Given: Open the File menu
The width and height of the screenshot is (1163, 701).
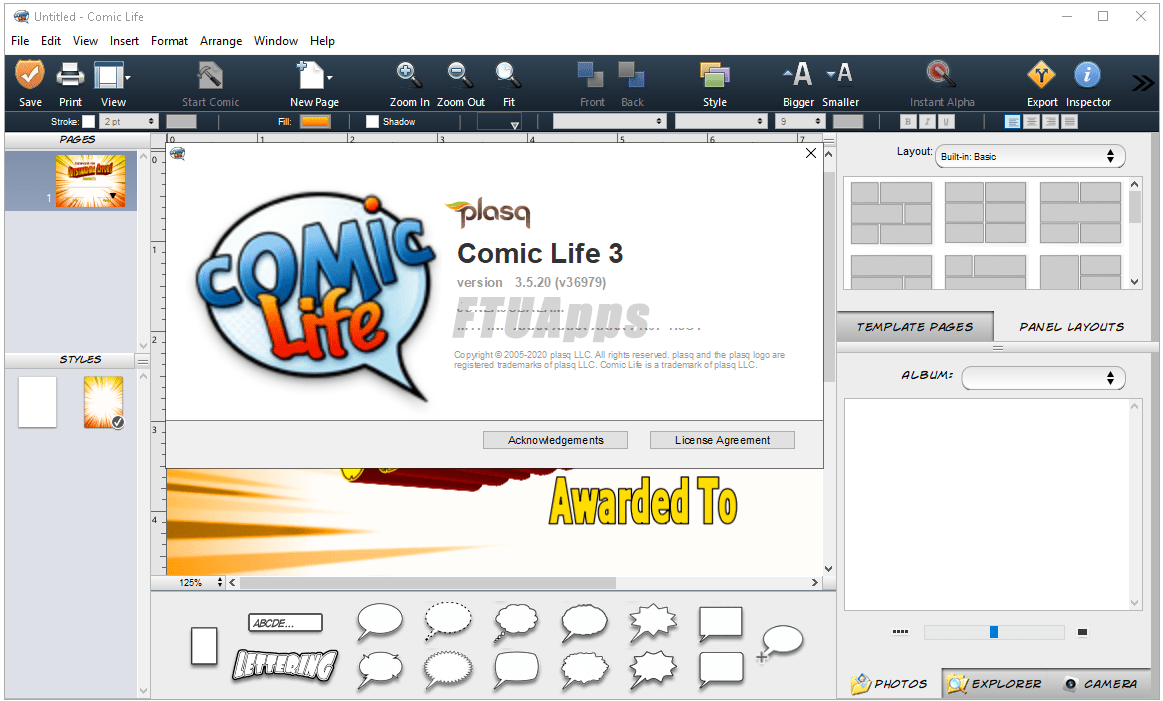Looking at the screenshot, I should [20, 41].
